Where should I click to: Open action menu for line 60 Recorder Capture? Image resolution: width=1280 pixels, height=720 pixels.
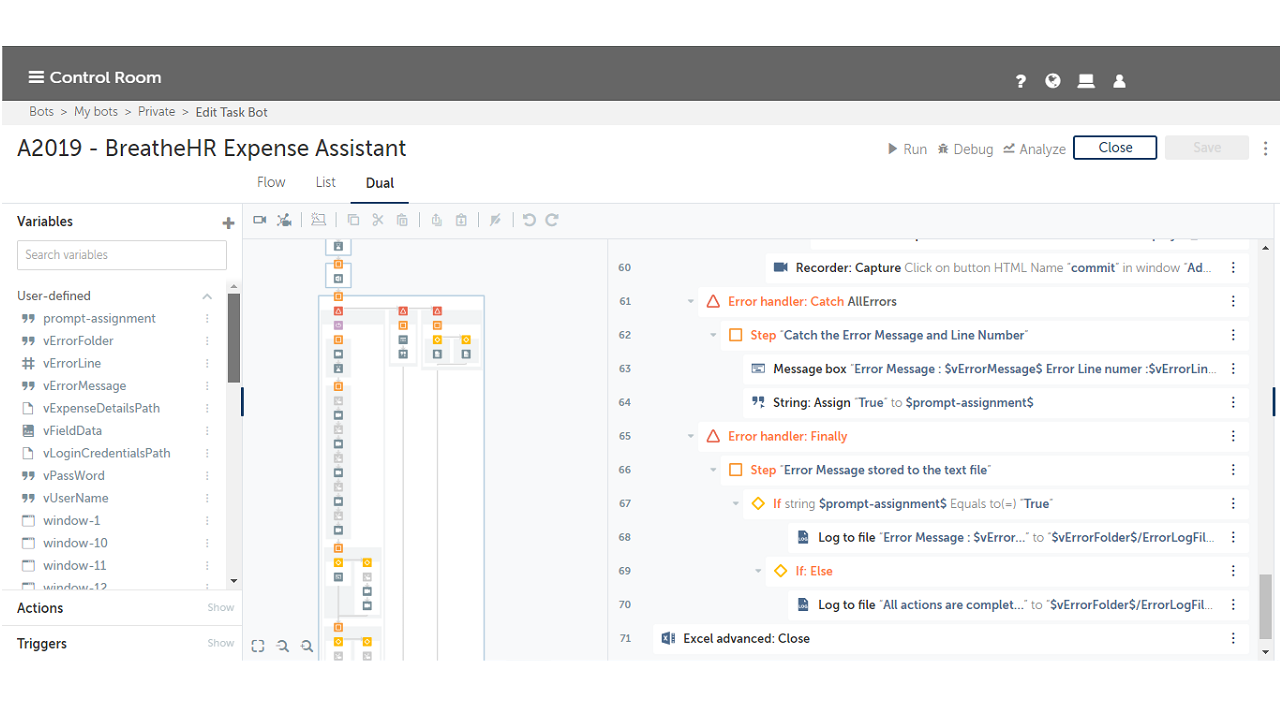(1233, 268)
